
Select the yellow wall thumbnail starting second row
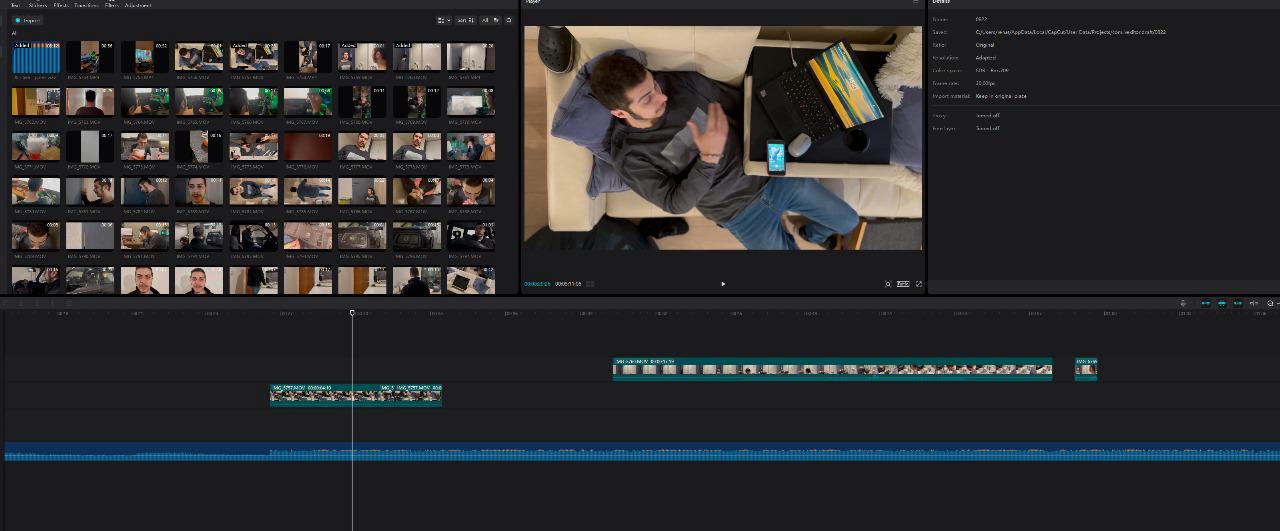point(36,102)
